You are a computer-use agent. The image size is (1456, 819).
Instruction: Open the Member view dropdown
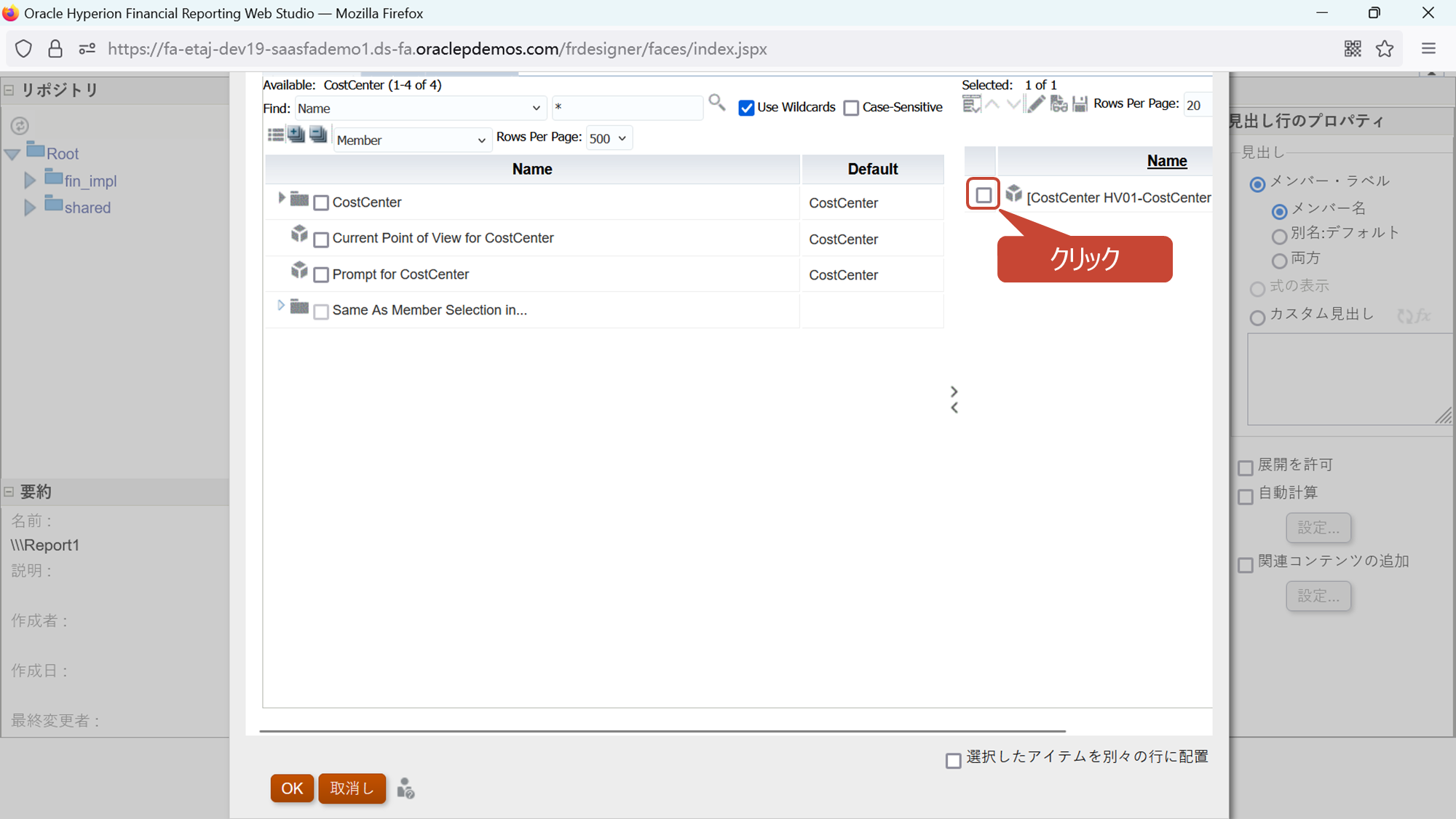411,140
